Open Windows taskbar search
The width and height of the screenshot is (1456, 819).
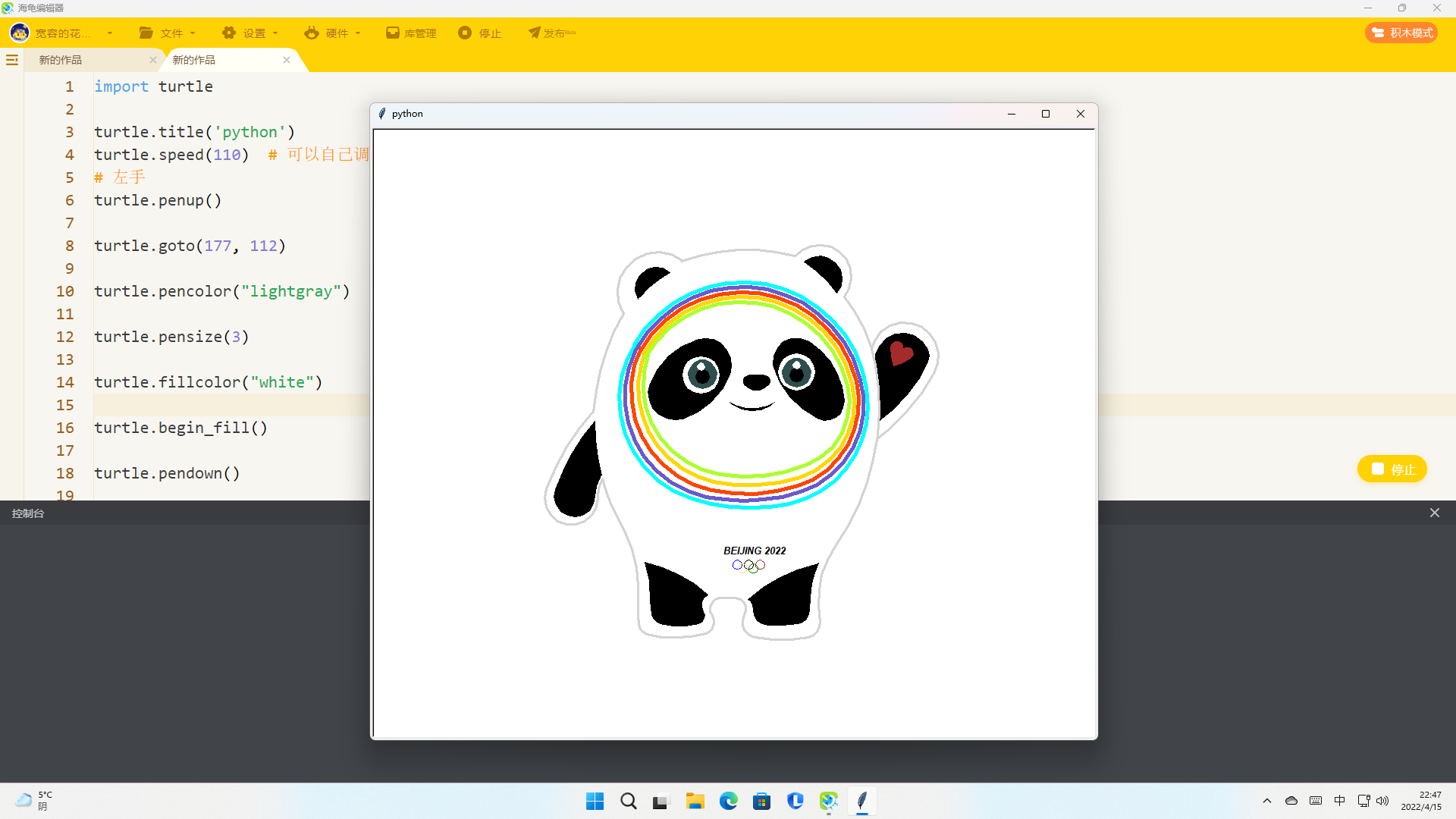629,801
